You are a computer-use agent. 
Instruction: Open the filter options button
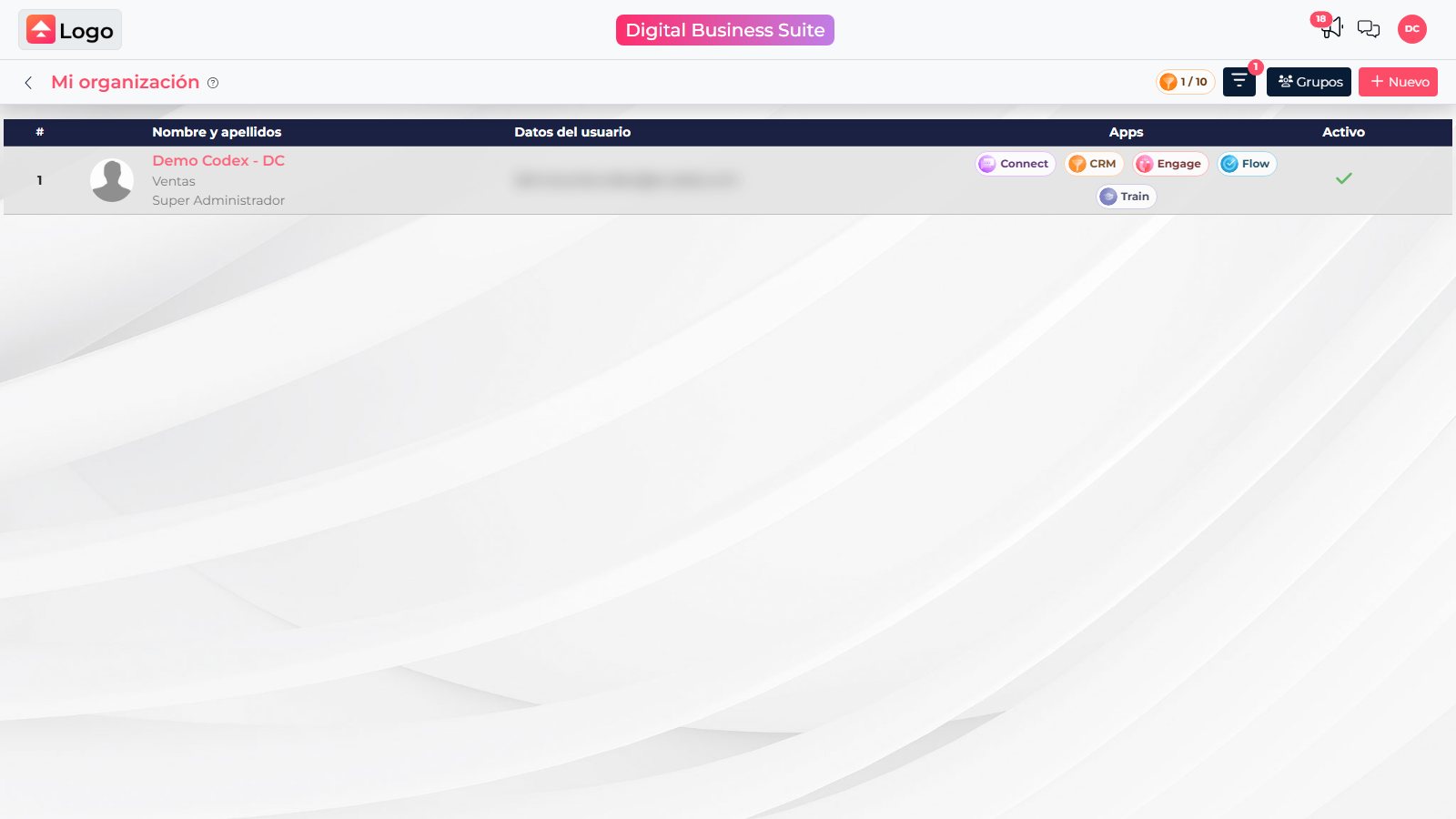[1239, 82]
